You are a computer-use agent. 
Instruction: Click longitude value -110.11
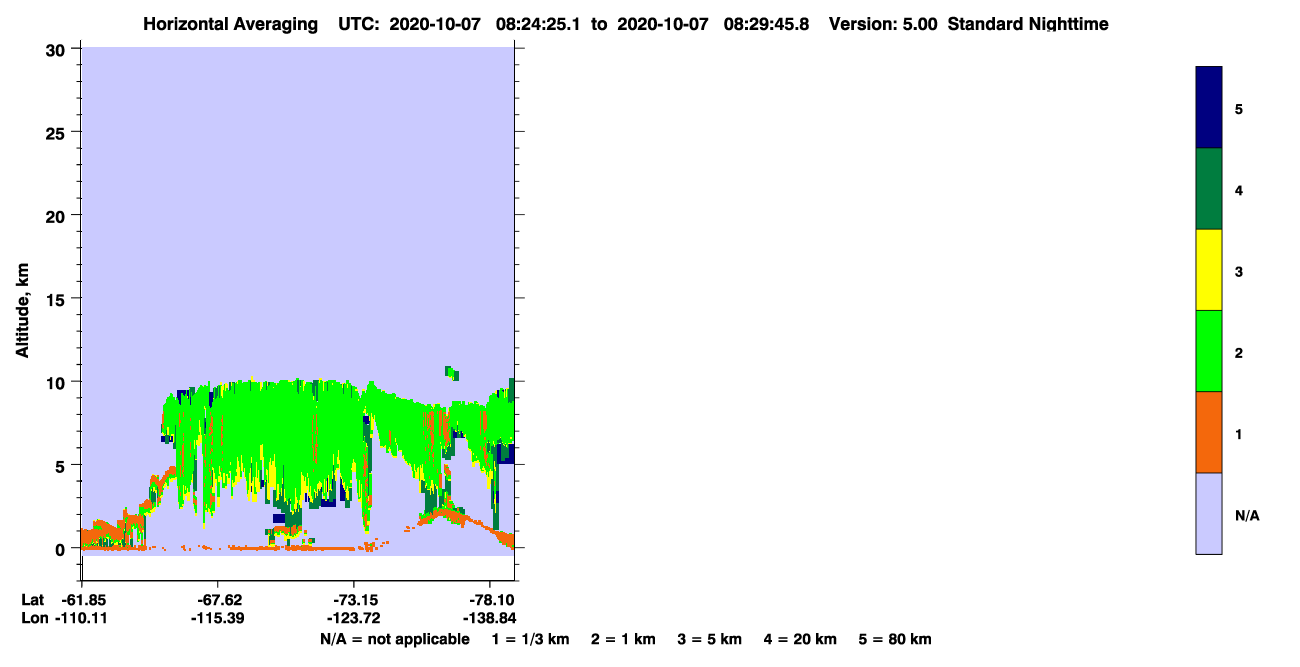[80, 619]
